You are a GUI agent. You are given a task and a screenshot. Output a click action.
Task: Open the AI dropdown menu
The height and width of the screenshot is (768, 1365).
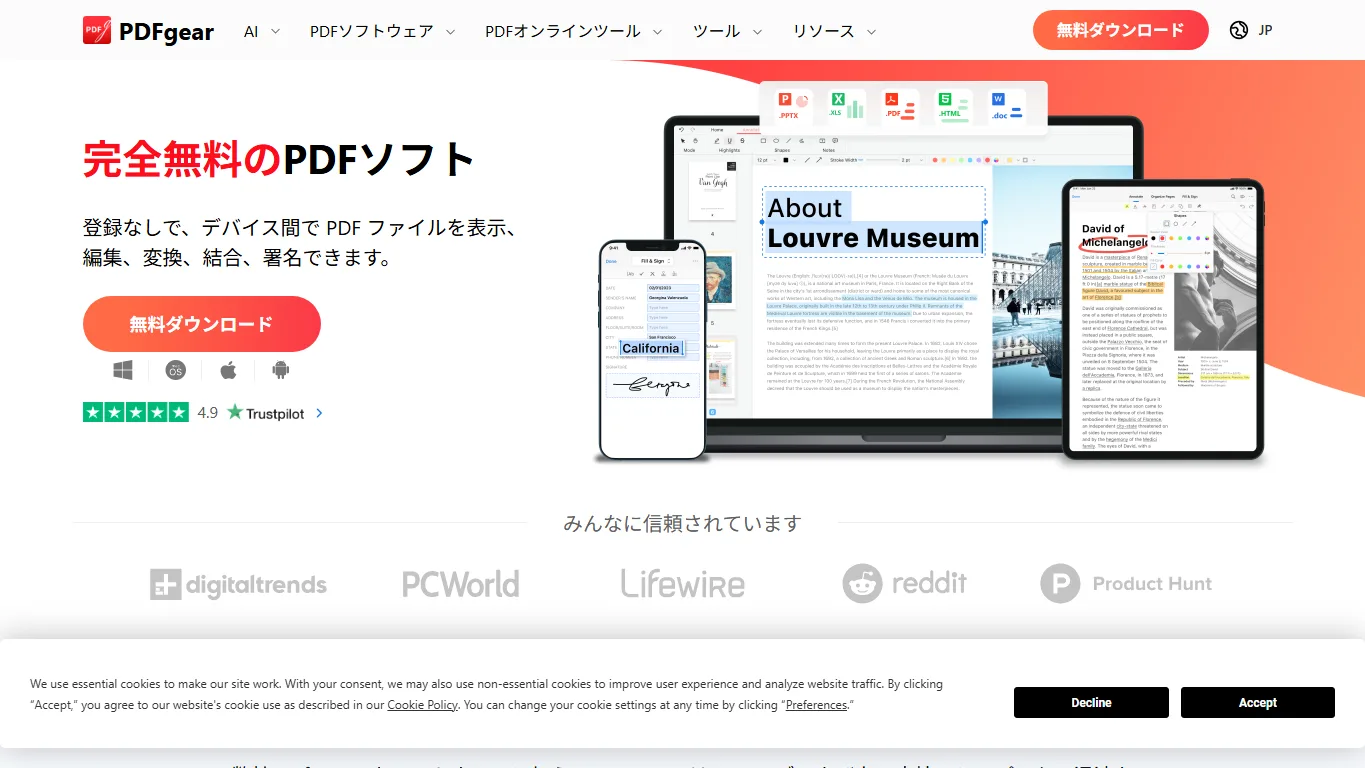tap(261, 31)
